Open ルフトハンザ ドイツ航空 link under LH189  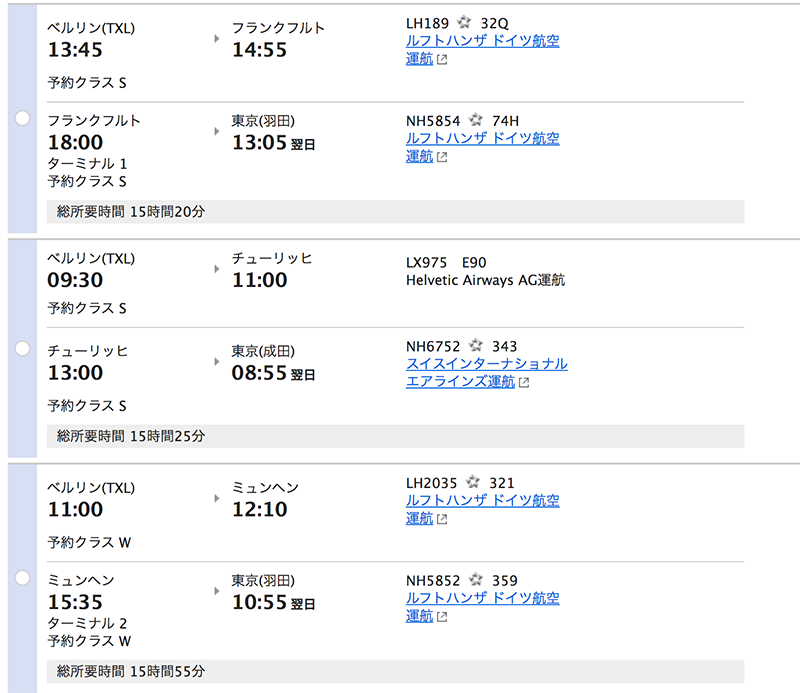click(x=482, y=41)
